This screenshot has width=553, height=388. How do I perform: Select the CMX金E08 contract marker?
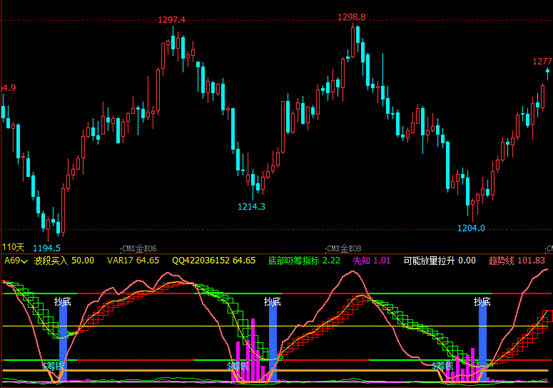[343, 249]
